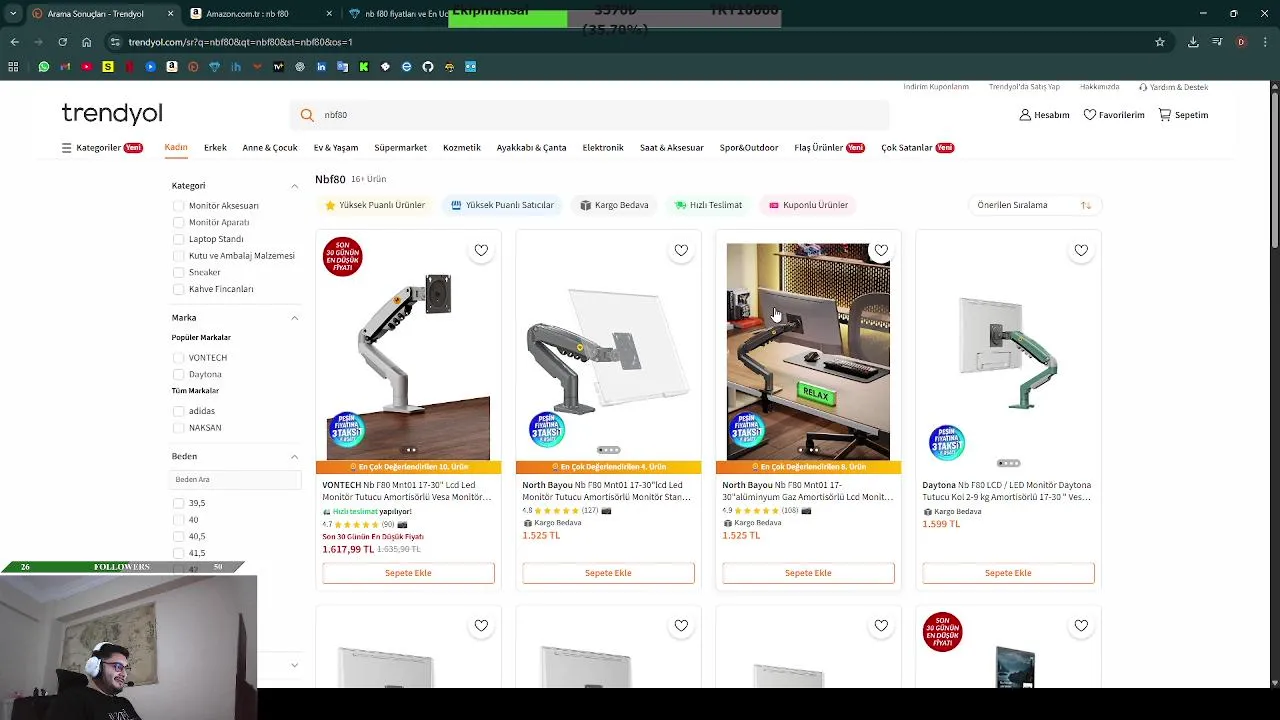The width and height of the screenshot is (1280, 720).
Task: Favorite the North Bayou alüminyum product heart
Action: click(881, 250)
